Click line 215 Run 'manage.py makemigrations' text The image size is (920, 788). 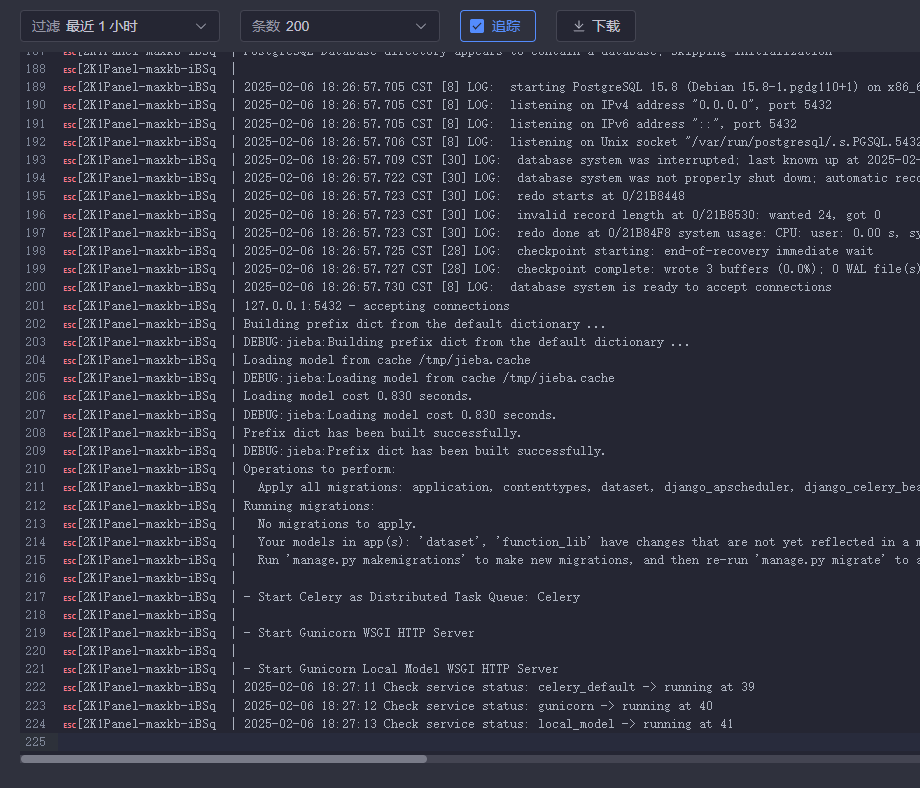click(588, 560)
